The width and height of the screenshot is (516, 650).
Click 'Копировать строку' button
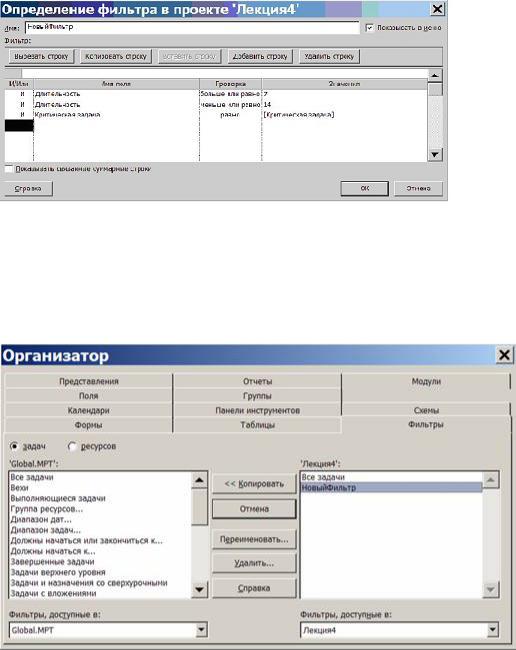point(116,56)
